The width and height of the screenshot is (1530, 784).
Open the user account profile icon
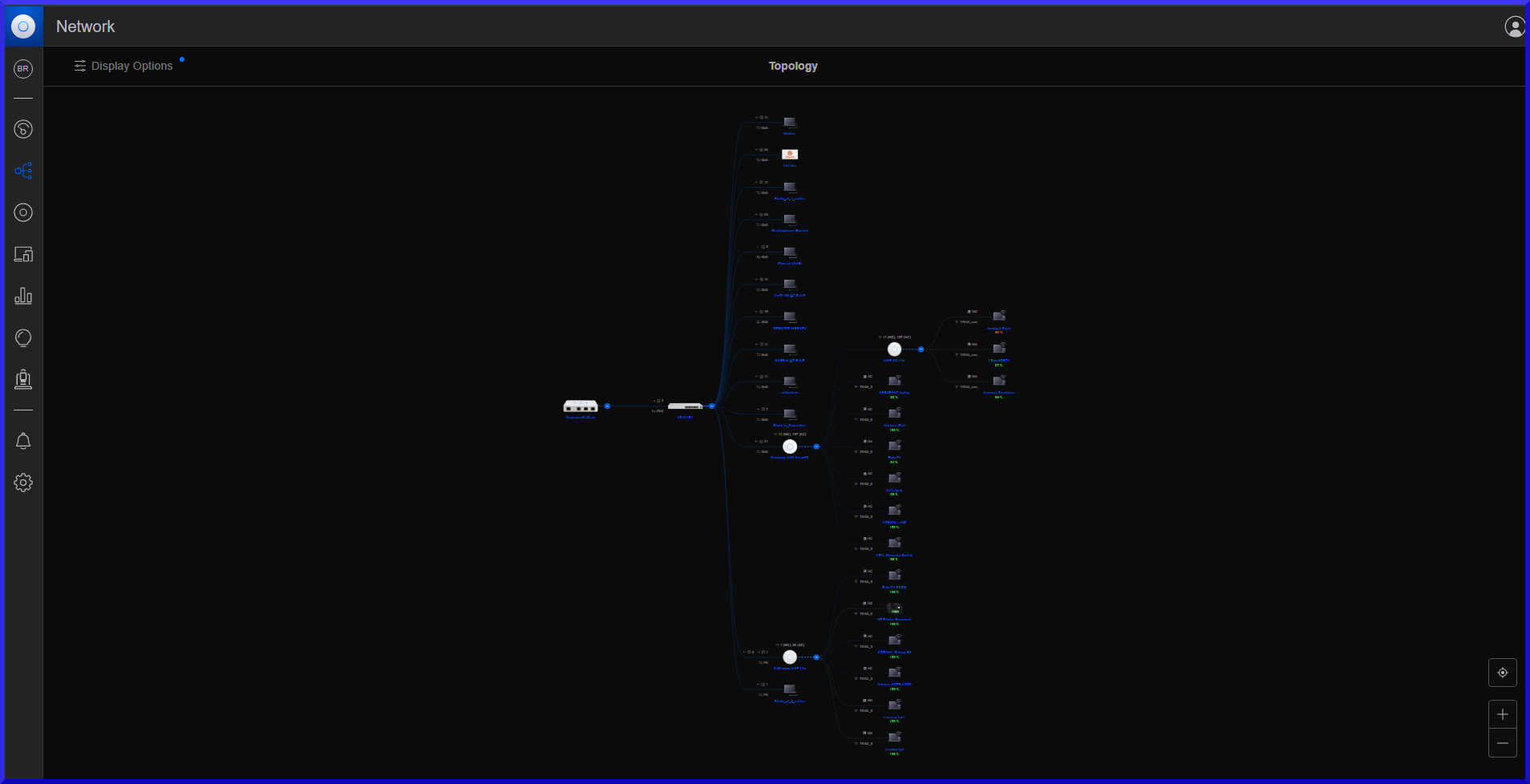1514,26
